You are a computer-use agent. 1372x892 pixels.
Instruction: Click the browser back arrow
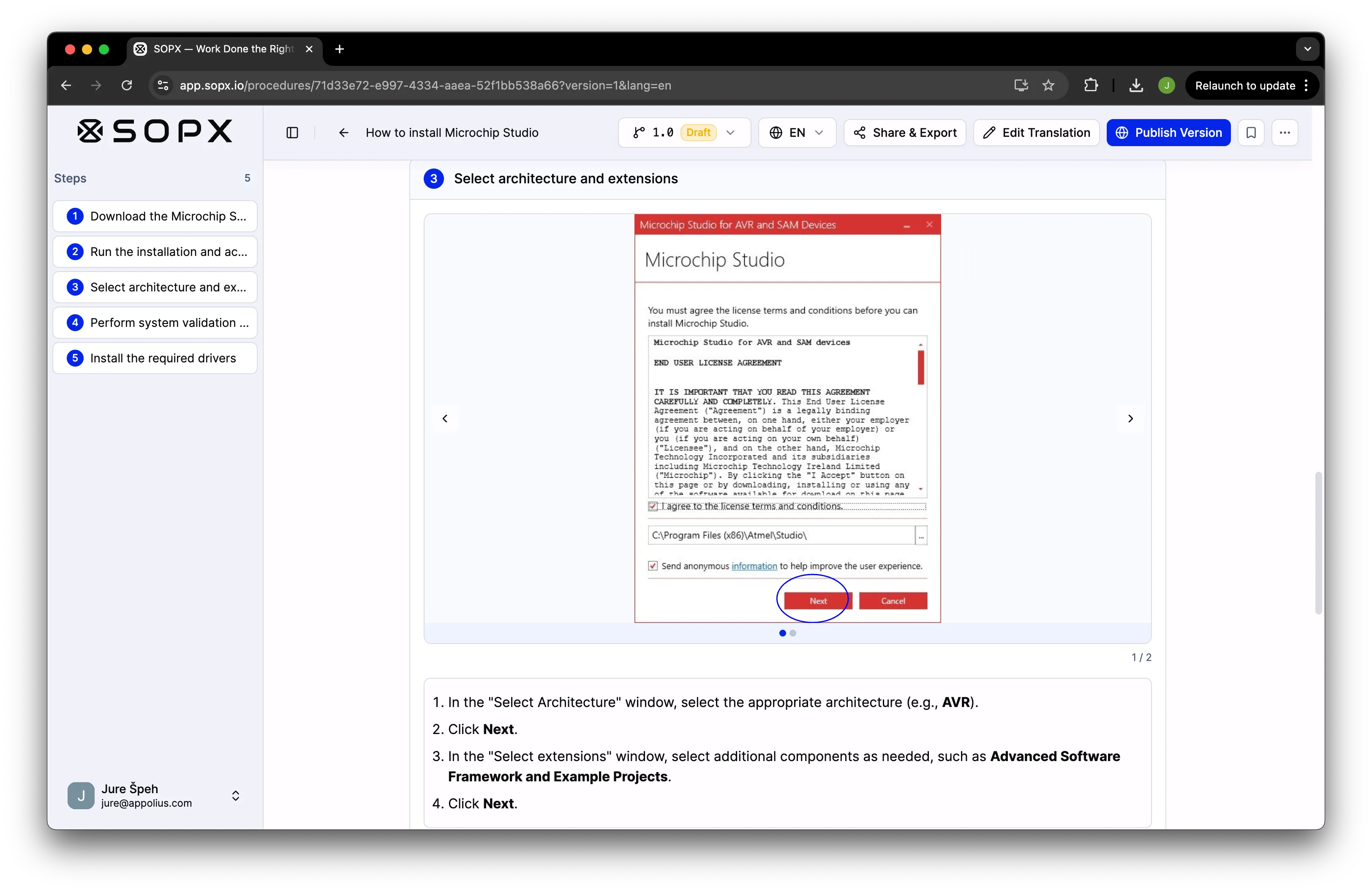tap(66, 85)
